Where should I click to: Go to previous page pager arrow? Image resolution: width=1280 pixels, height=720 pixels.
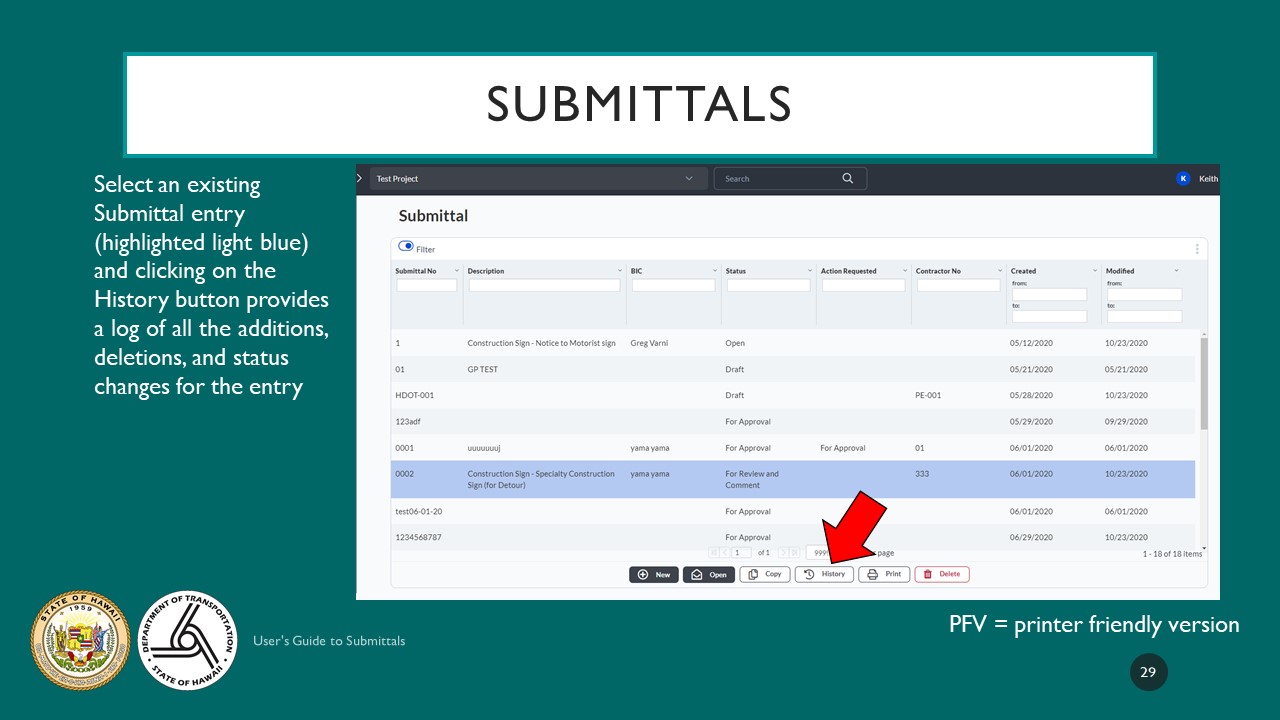click(724, 552)
